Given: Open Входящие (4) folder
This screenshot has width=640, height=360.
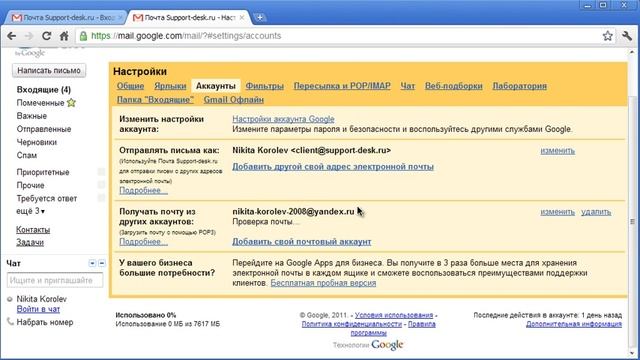Looking at the screenshot, I should pyautogui.click(x=44, y=90).
